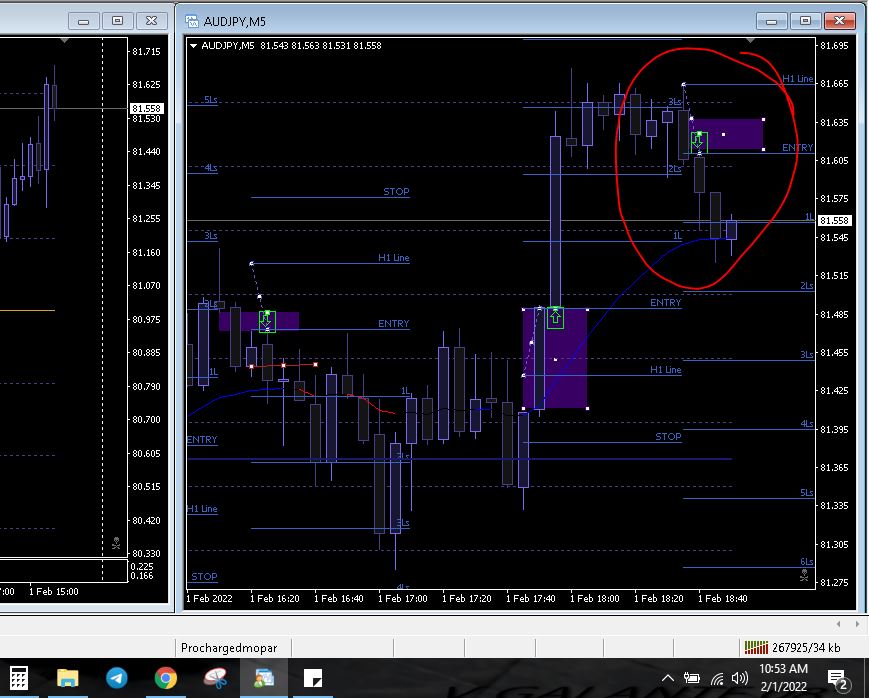Show hidden system tray icons chevron
The width and height of the screenshot is (869, 698).
pyautogui.click(x=668, y=678)
